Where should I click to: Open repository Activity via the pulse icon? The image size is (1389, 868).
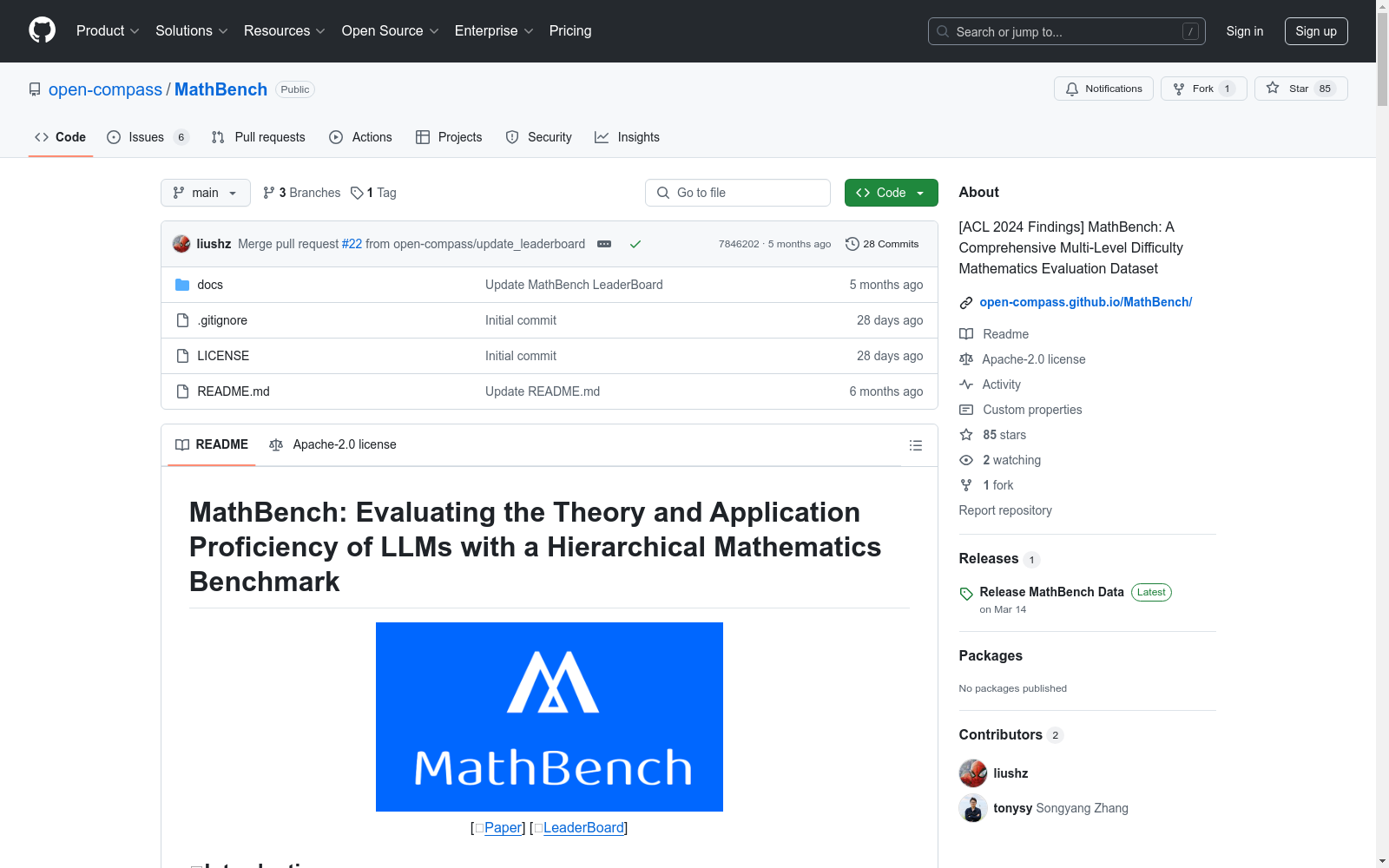coord(966,384)
